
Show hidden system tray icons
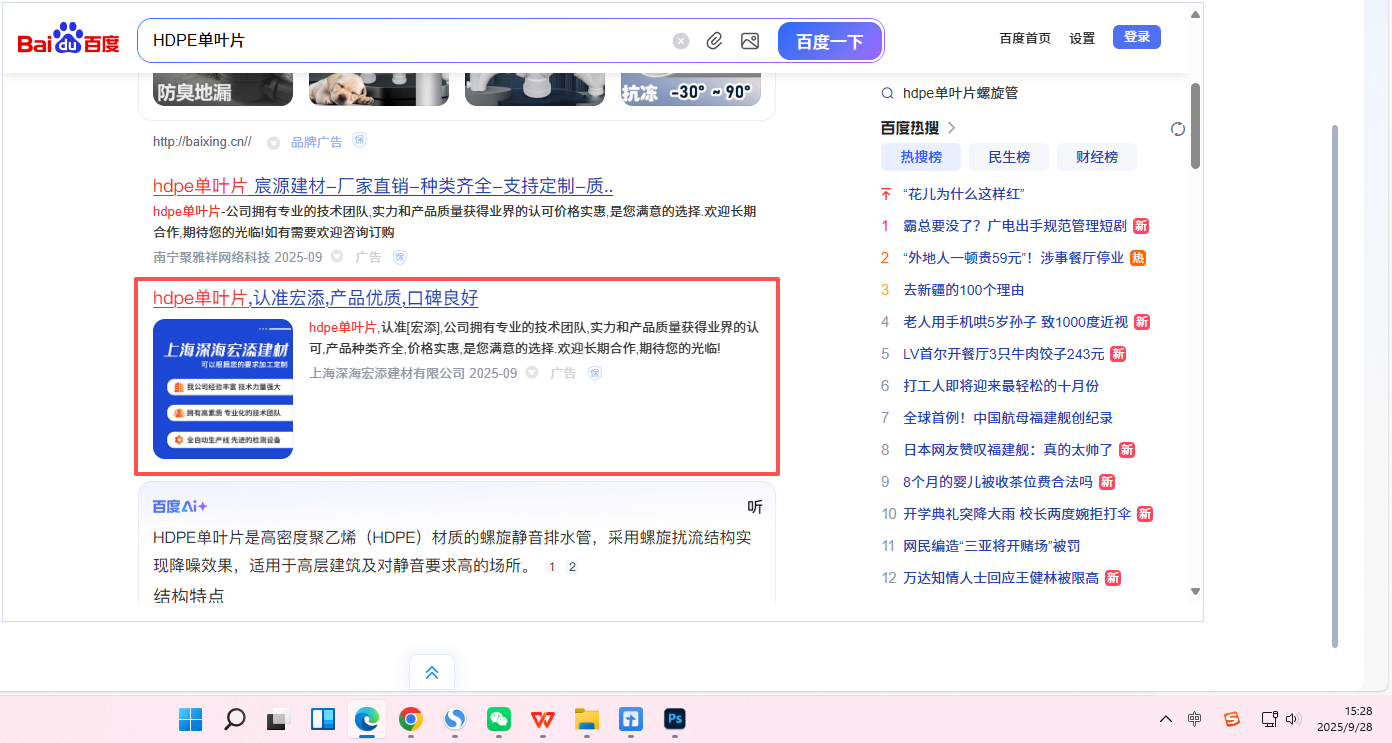(x=1166, y=719)
